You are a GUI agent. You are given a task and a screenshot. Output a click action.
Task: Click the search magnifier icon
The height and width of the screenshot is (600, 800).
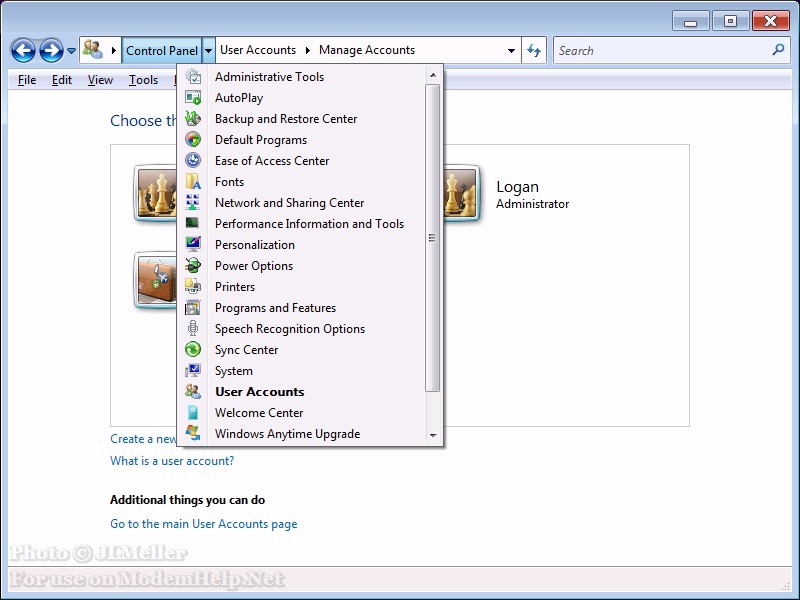pos(778,50)
